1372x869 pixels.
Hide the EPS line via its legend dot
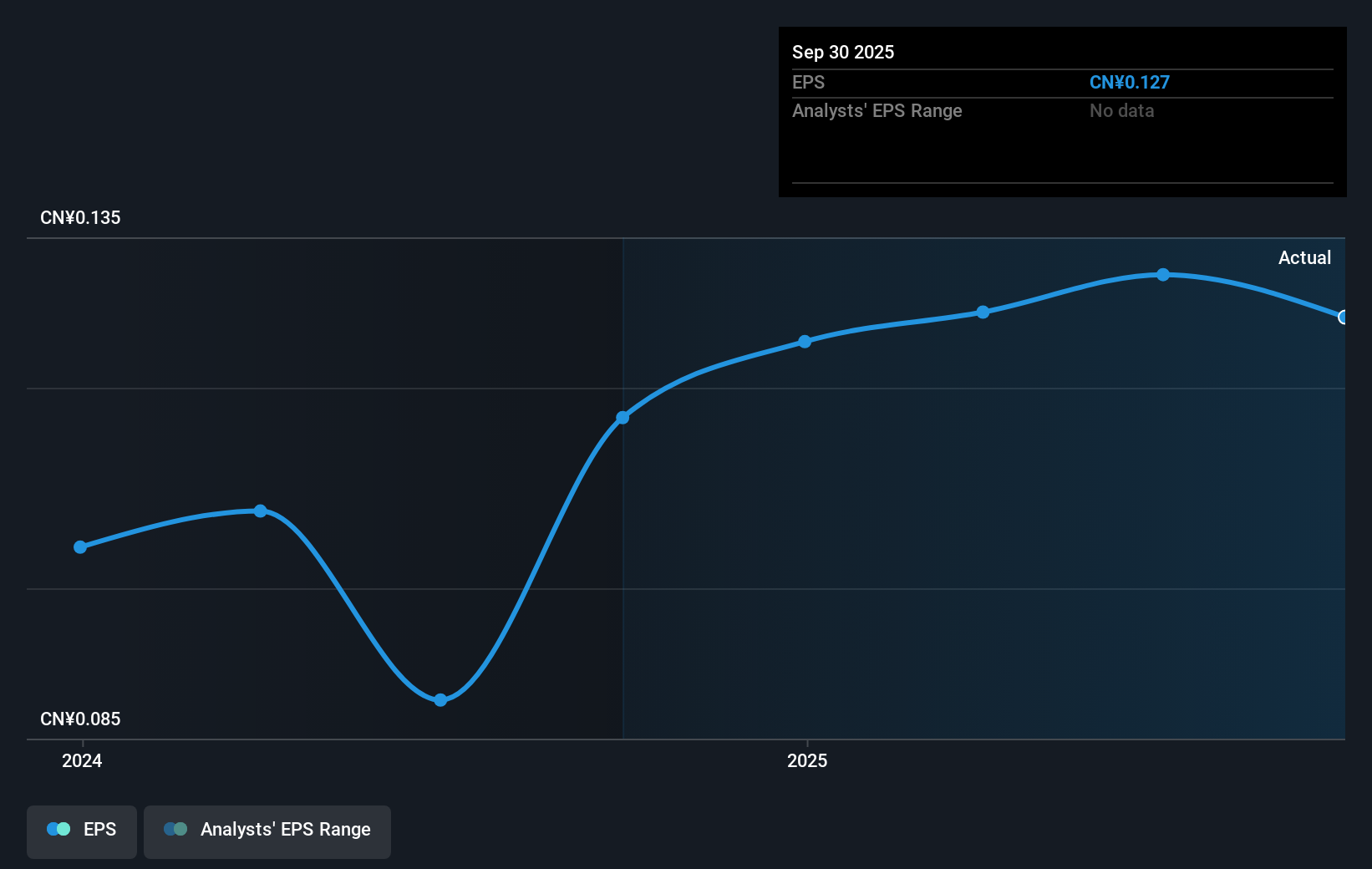pyautogui.click(x=58, y=828)
